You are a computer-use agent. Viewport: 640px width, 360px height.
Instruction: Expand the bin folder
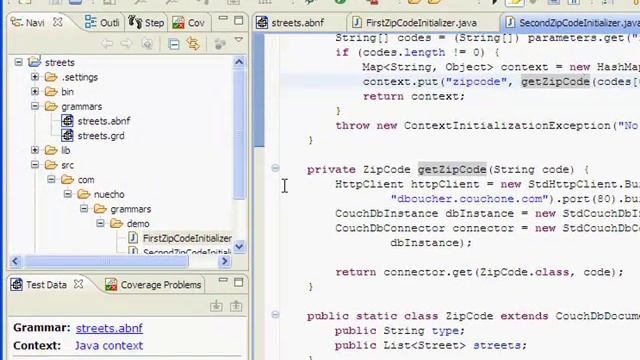pos(35,91)
